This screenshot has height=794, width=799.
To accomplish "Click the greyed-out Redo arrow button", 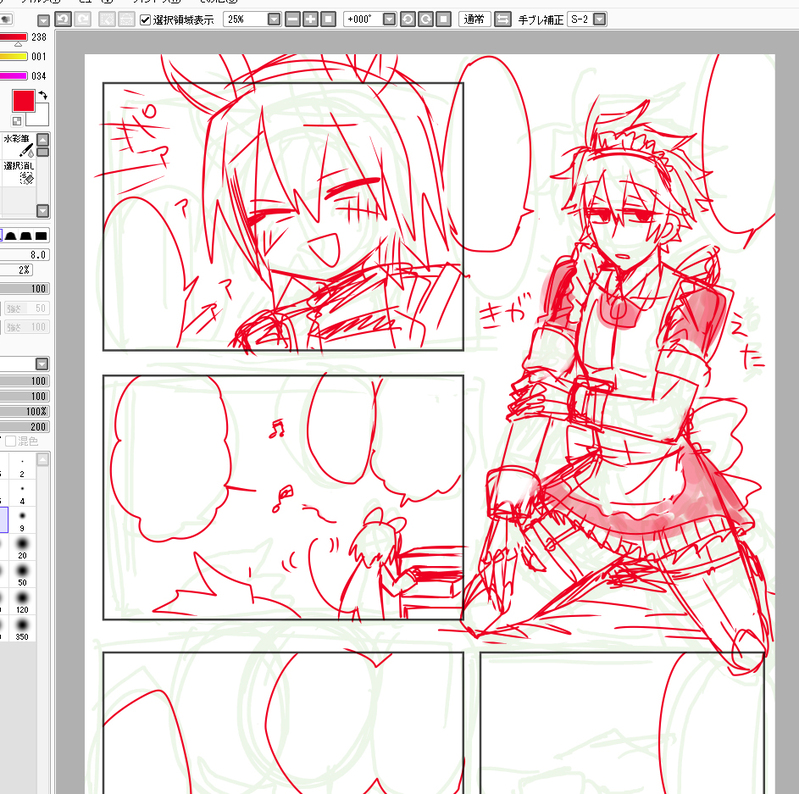I will 83,19.
